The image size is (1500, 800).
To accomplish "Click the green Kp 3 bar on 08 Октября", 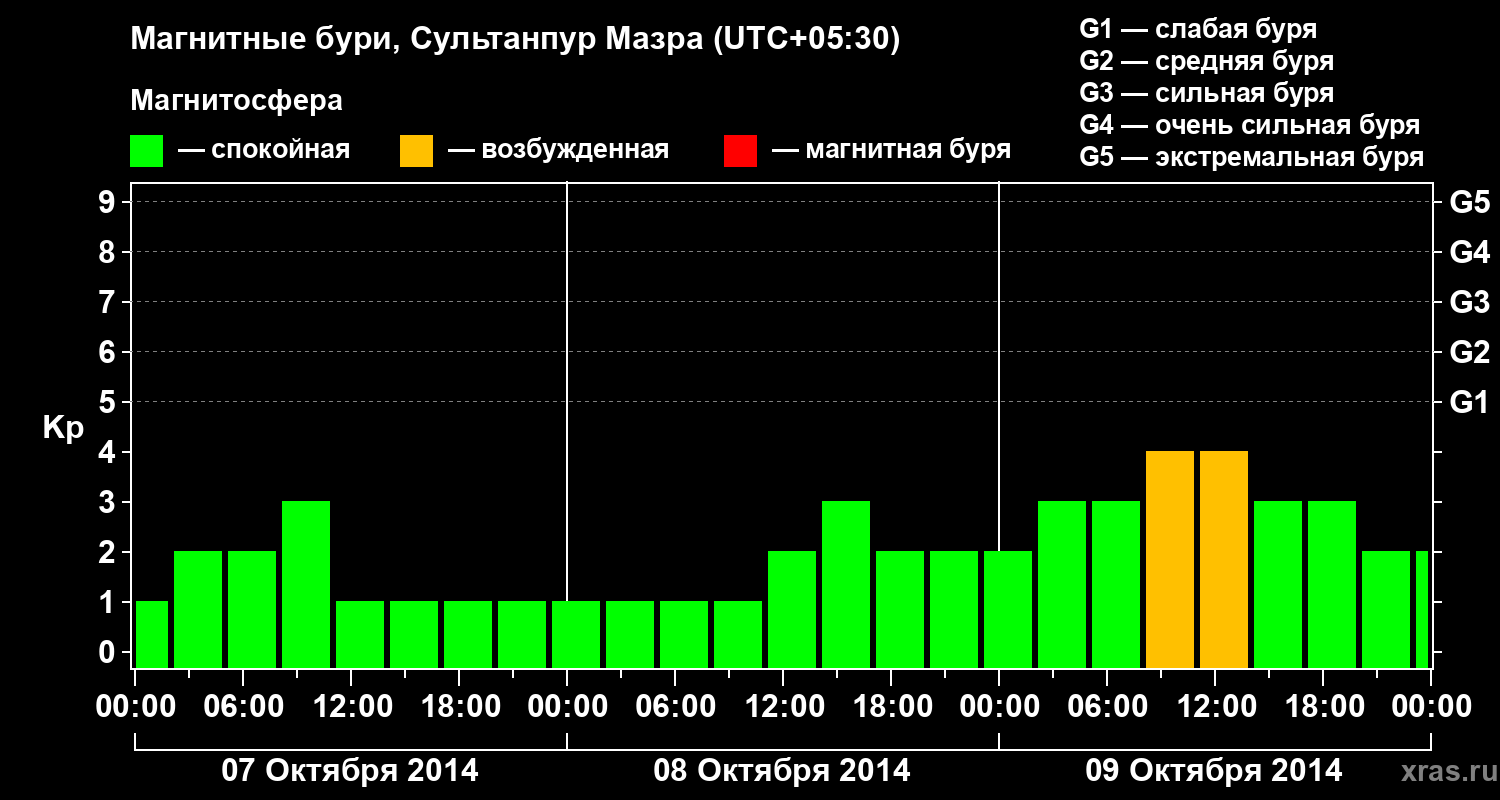I will (846, 584).
